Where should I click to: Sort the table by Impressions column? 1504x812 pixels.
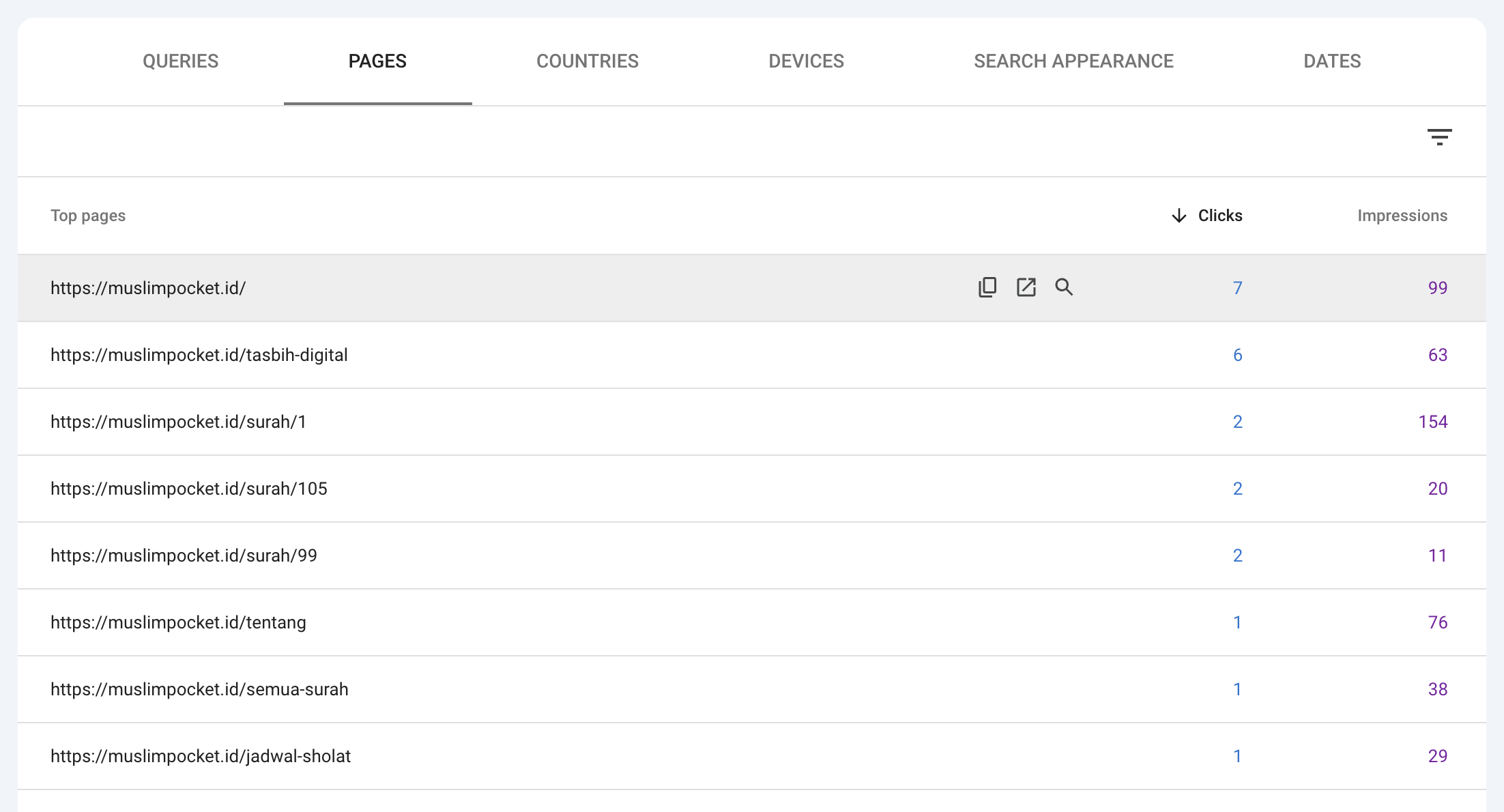(1402, 216)
